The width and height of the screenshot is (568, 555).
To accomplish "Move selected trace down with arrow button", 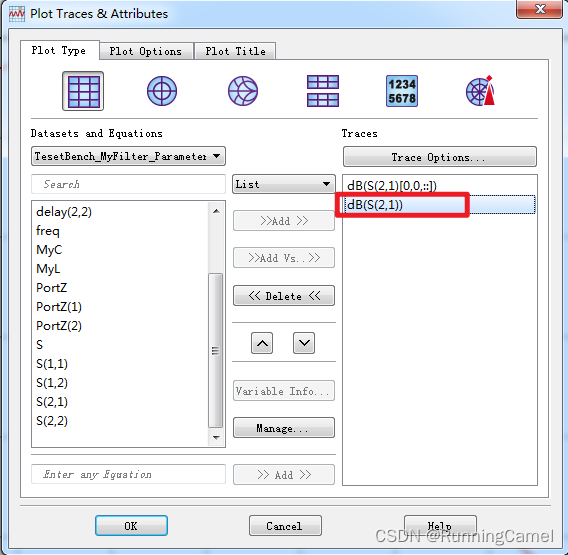I will 304,343.
